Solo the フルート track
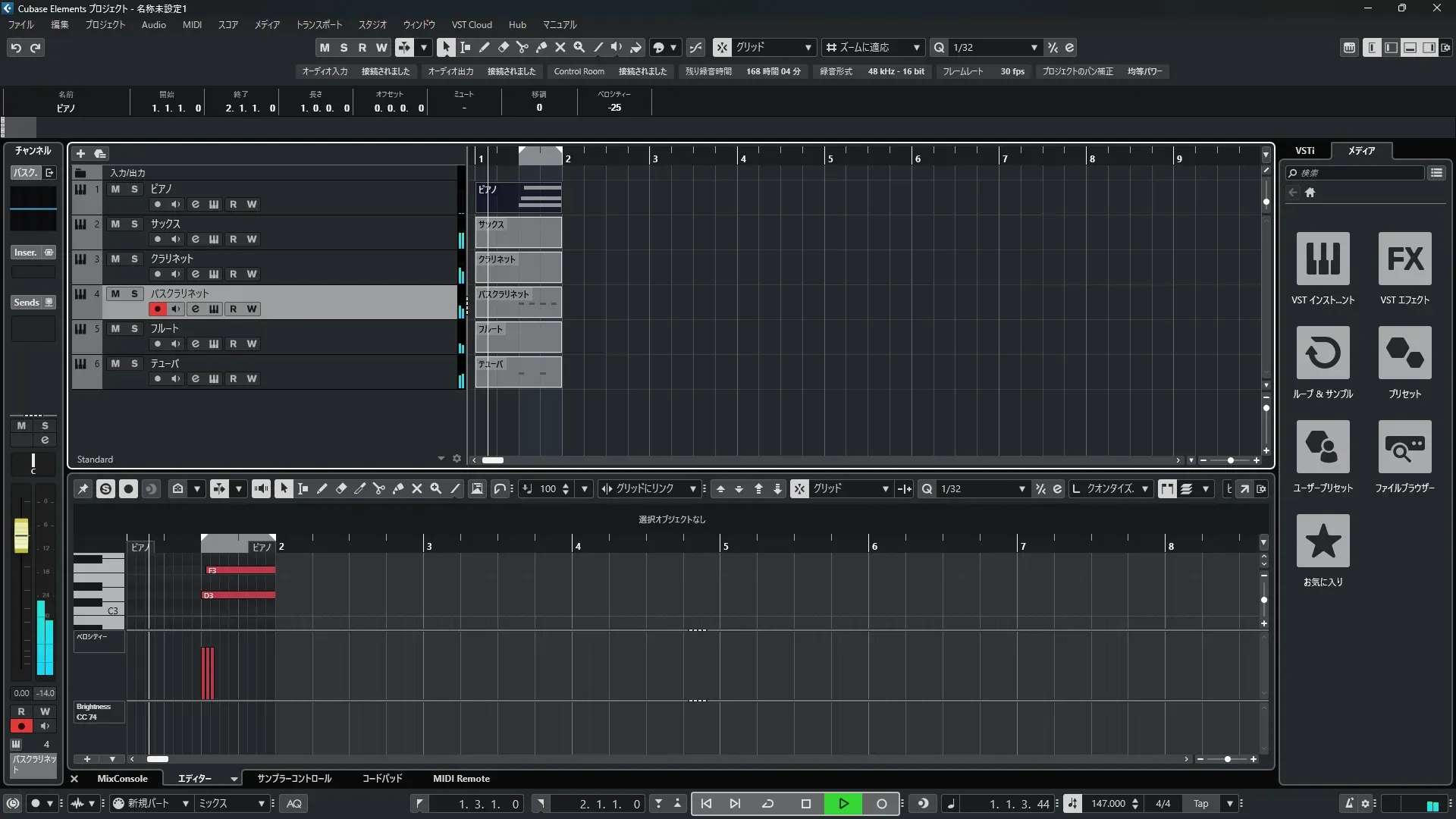 pos(134,328)
